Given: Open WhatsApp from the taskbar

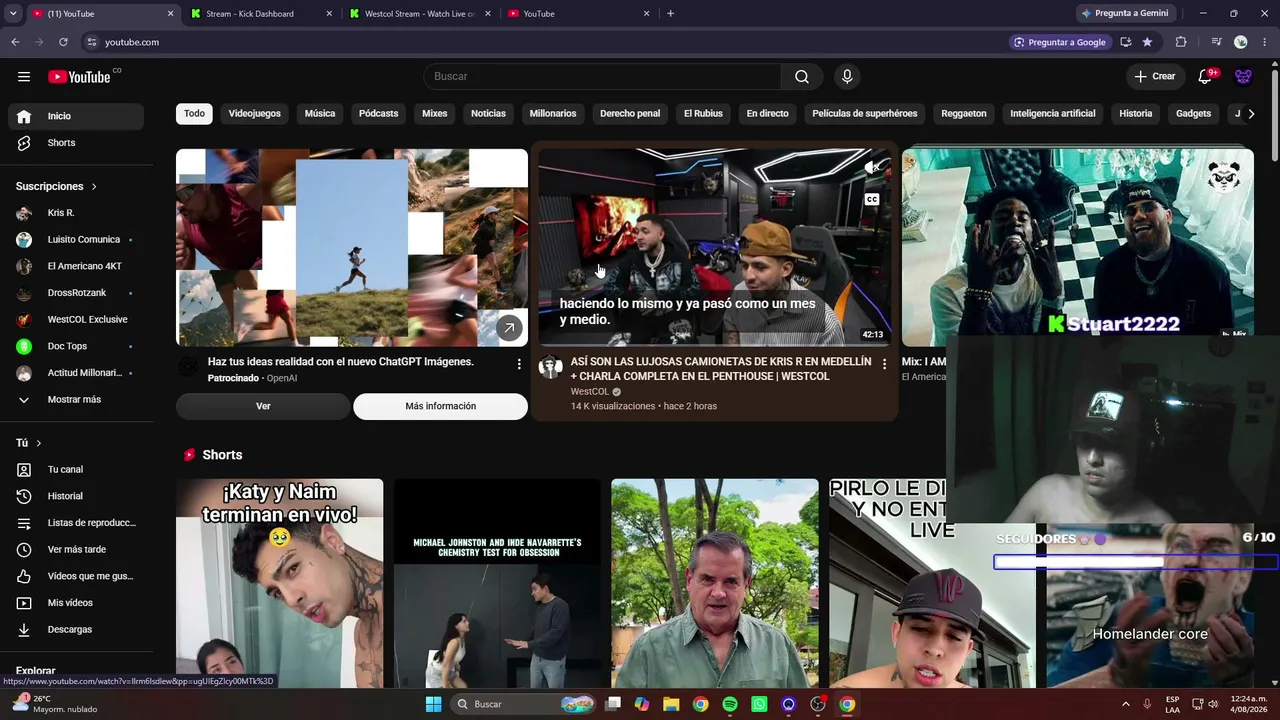Looking at the screenshot, I should tap(759, 704).
